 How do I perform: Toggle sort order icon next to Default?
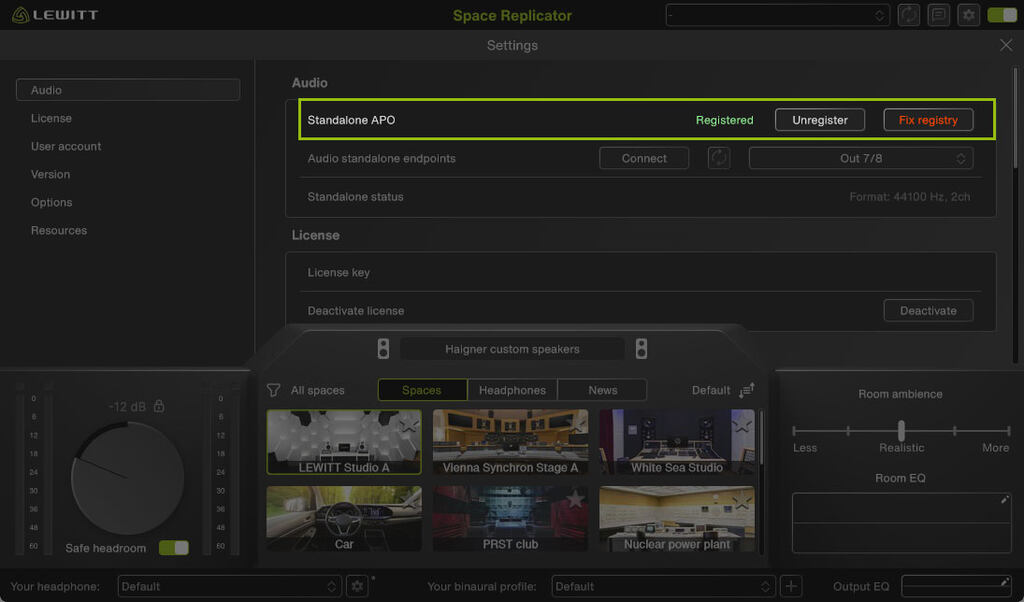746,390
